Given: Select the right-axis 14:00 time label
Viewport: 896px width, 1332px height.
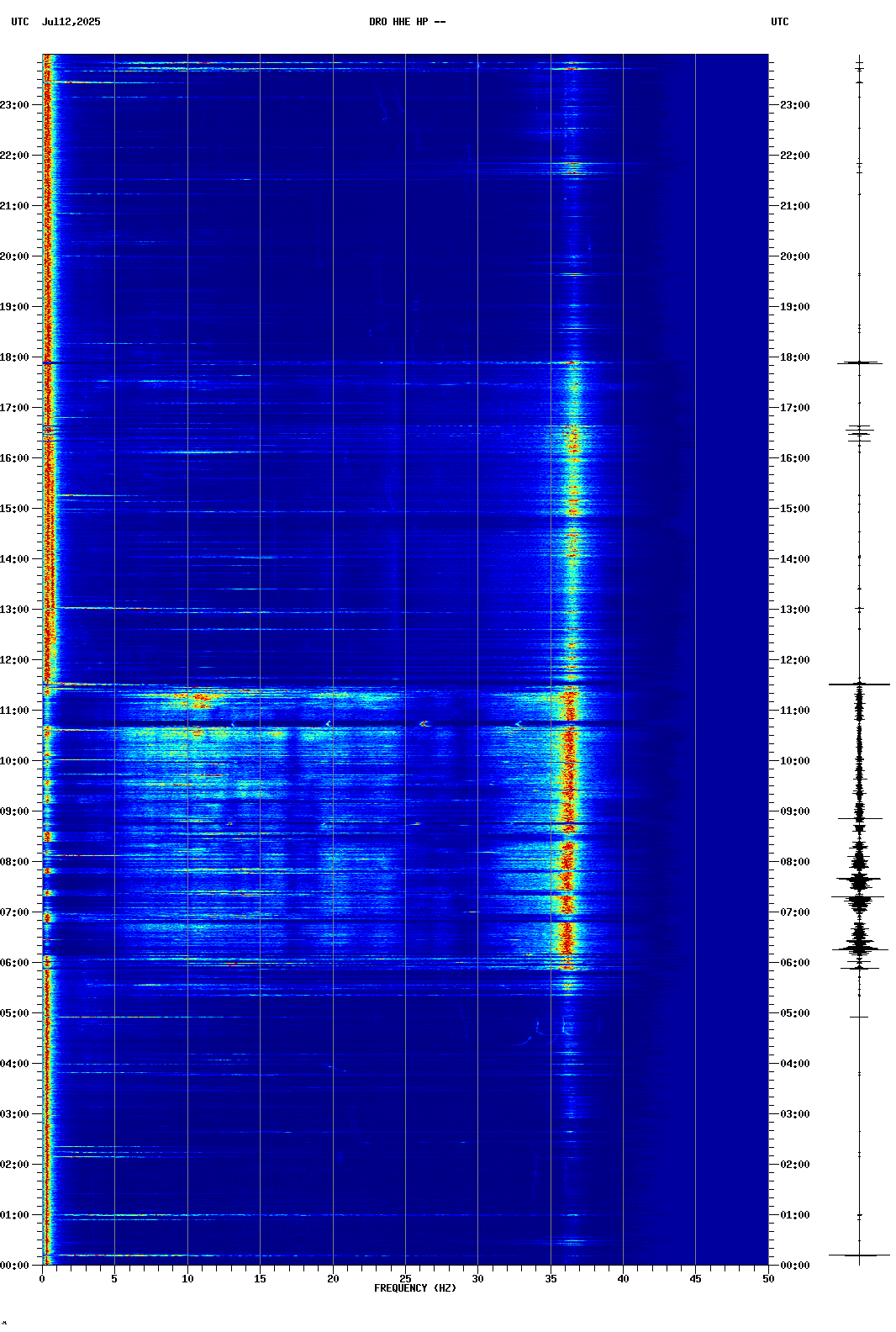Looking at the screenshot, I should click(x=795, y=559).
